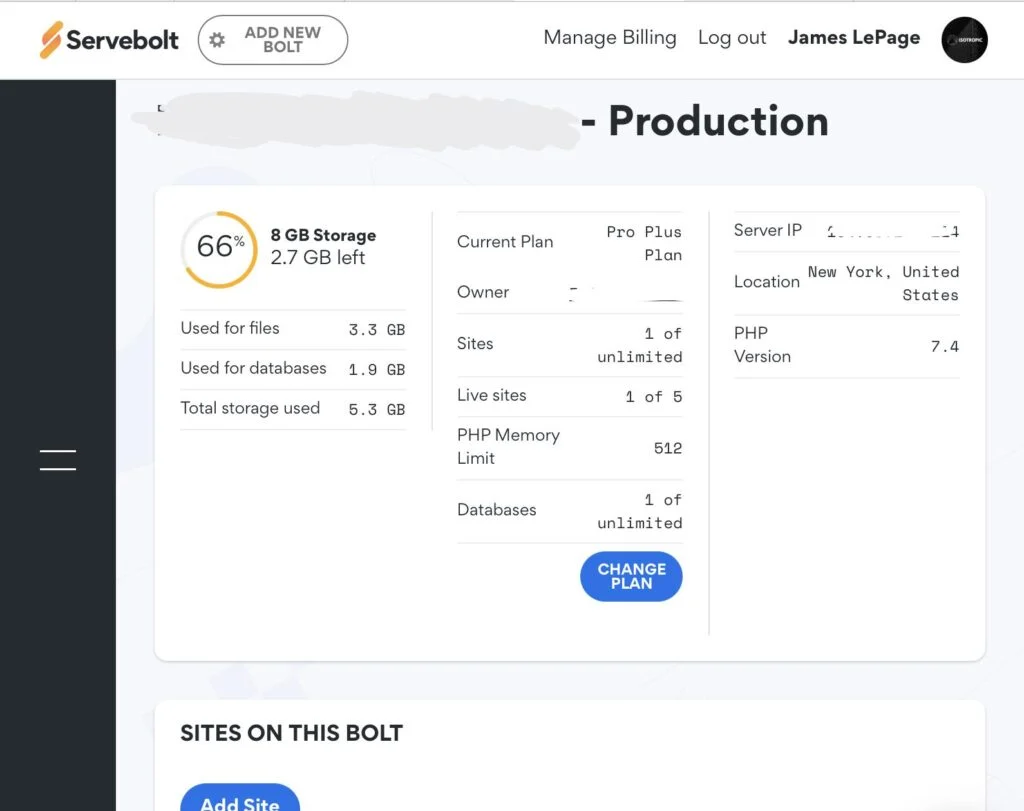
Task: Select the PHP Version '7.4' value
Action: [945, 346]
